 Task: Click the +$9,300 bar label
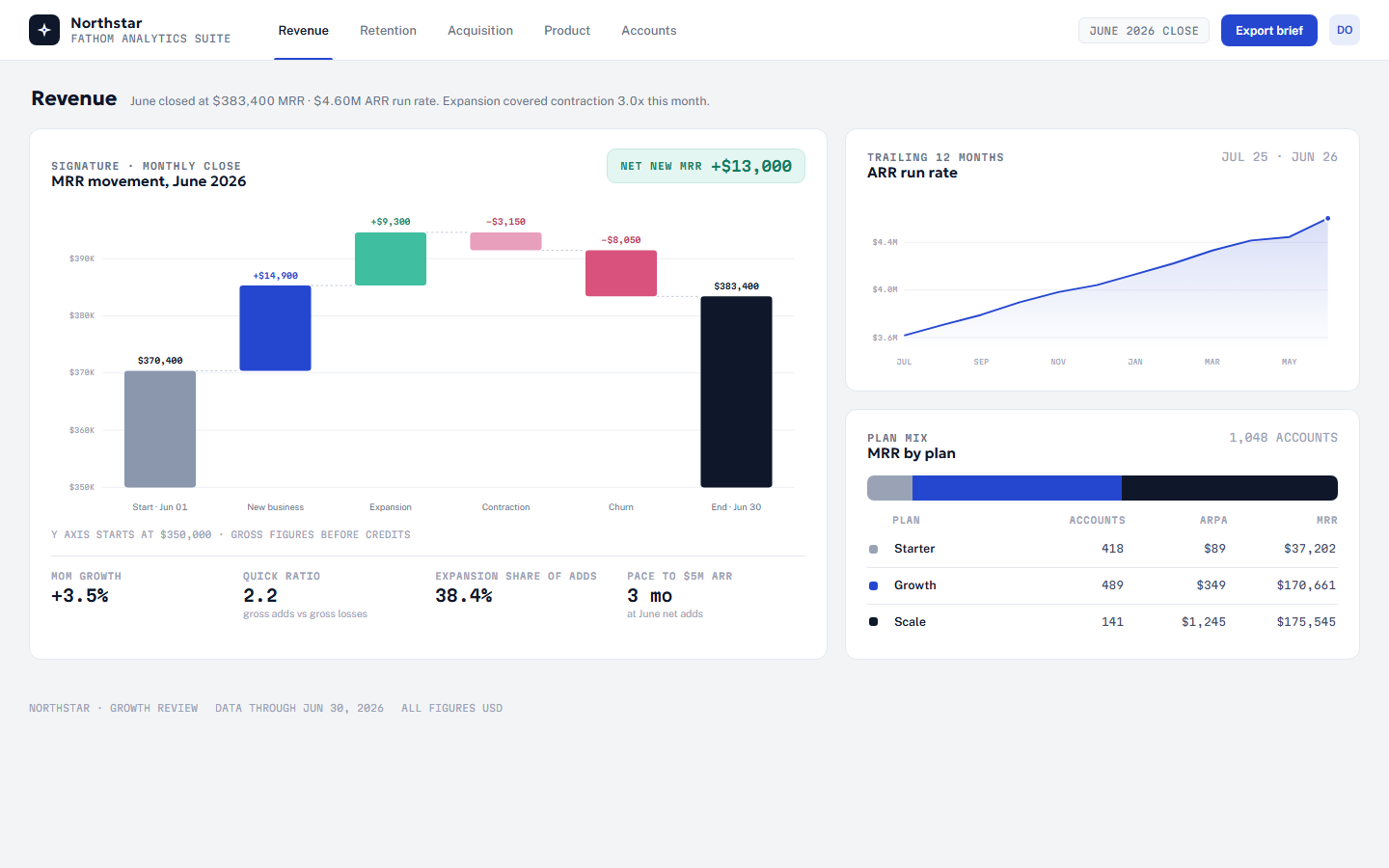pyautogui.click(x=391, y=222)
